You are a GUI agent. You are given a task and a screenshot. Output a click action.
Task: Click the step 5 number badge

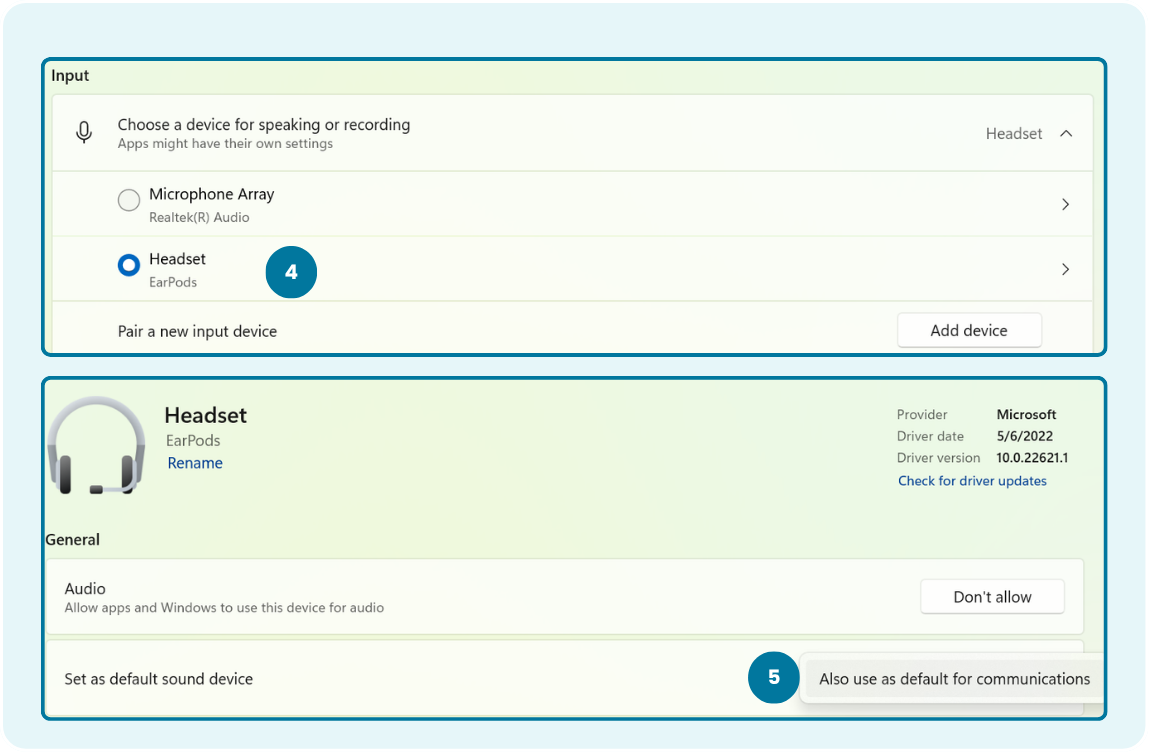tap(773, 678)
